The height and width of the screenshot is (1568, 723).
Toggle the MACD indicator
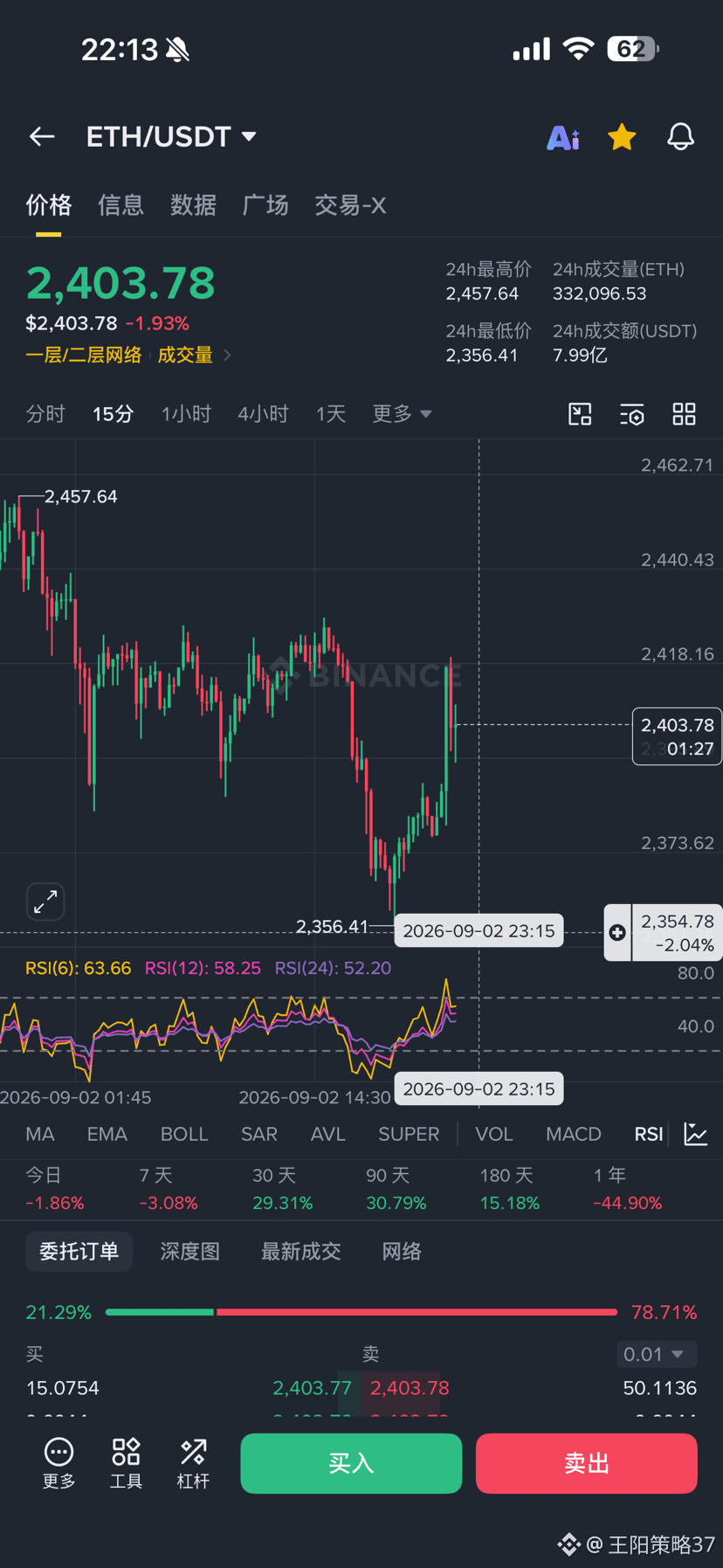[x=574, y=1134]
